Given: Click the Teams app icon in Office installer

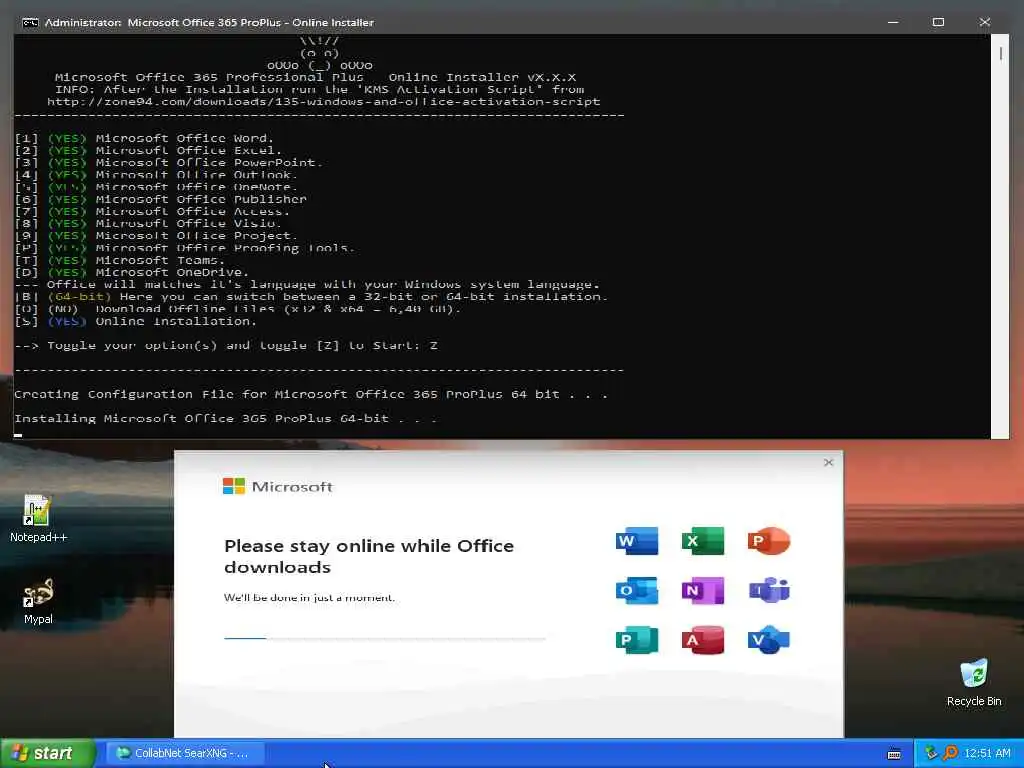Looking at the screenshot, I should (769, 590).
